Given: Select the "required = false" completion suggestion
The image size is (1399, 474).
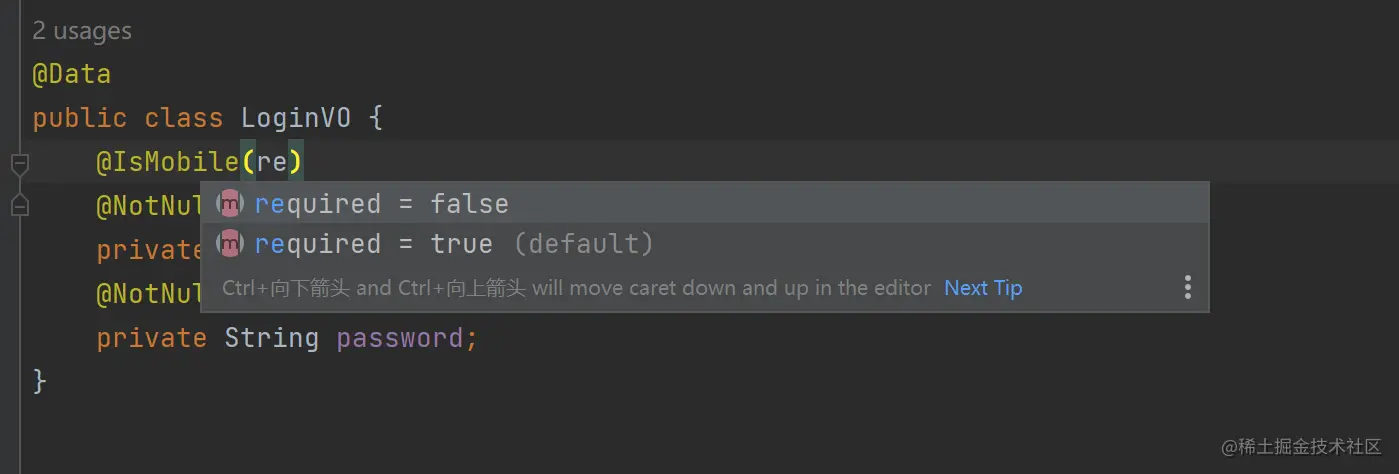Looking at the screenshot, I should click(705, 203).
